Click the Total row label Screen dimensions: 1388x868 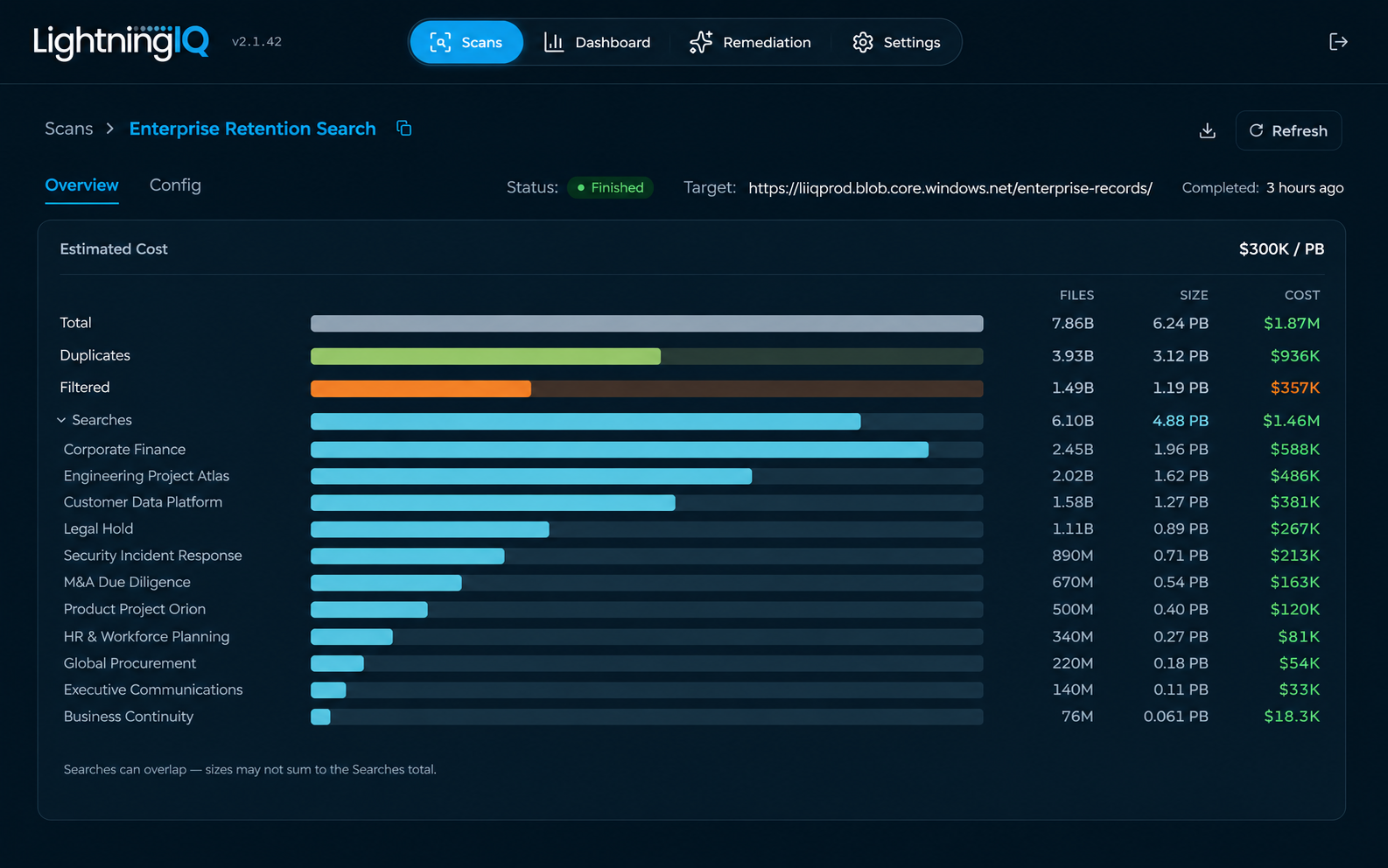pos(75,323)
